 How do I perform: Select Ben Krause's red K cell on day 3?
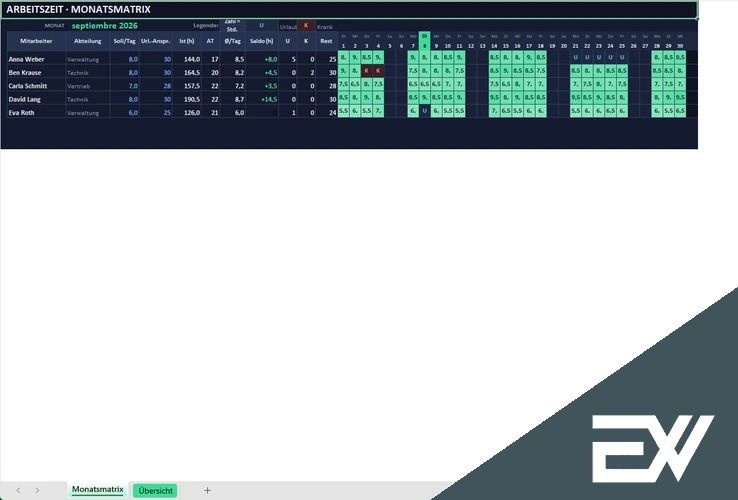[x=367, y=71]
